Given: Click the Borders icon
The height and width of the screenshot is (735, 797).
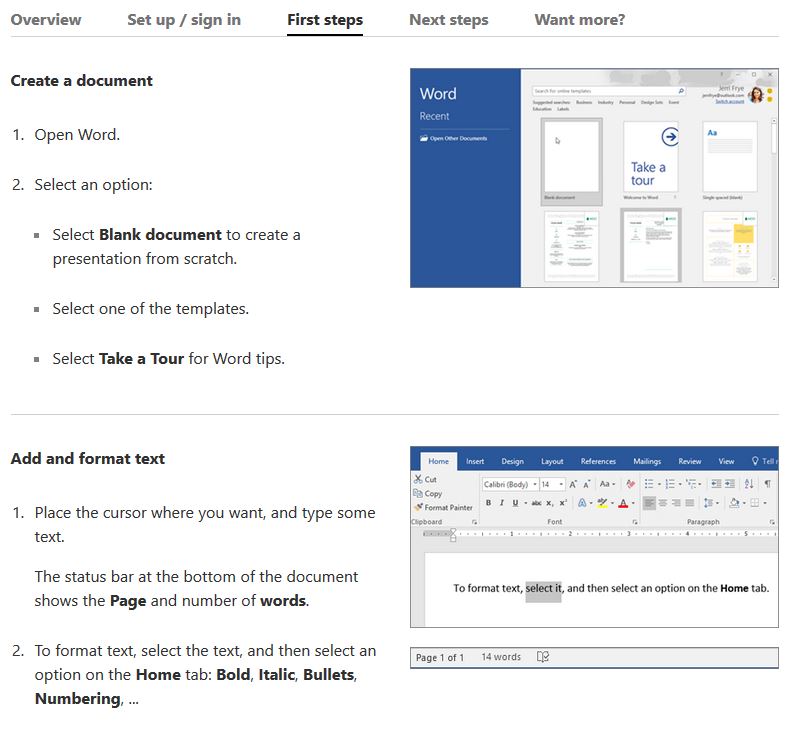Looking at the screenshot, I should click(x=755, y=503).
